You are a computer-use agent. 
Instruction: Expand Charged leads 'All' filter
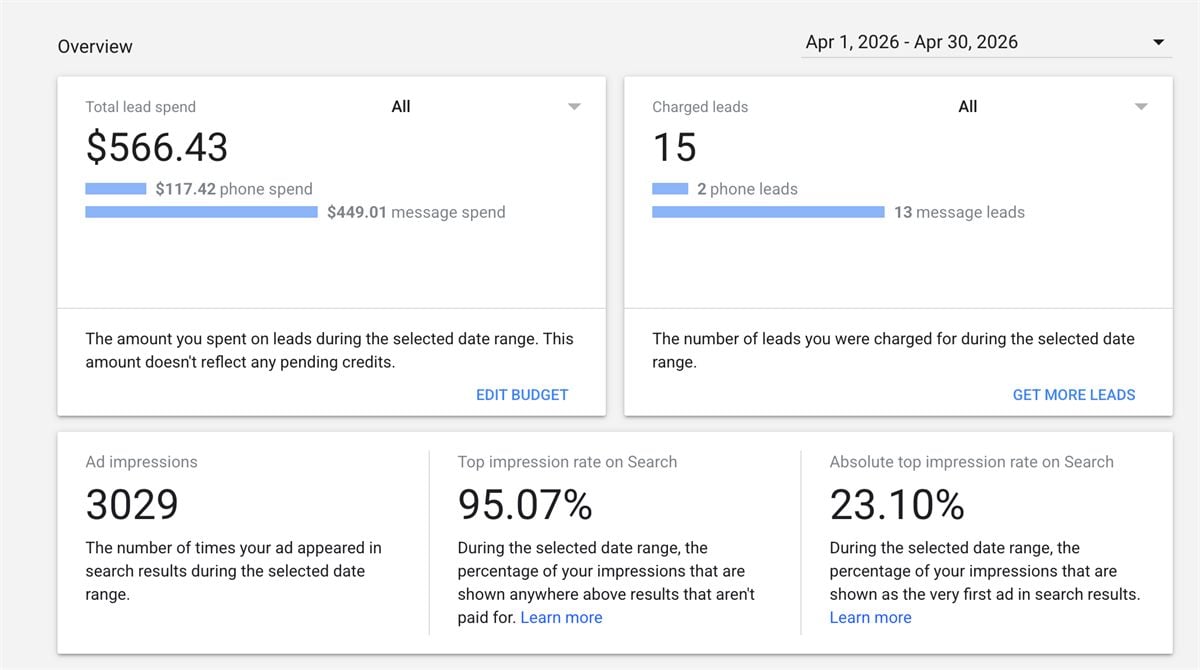tap(1053, 106)
